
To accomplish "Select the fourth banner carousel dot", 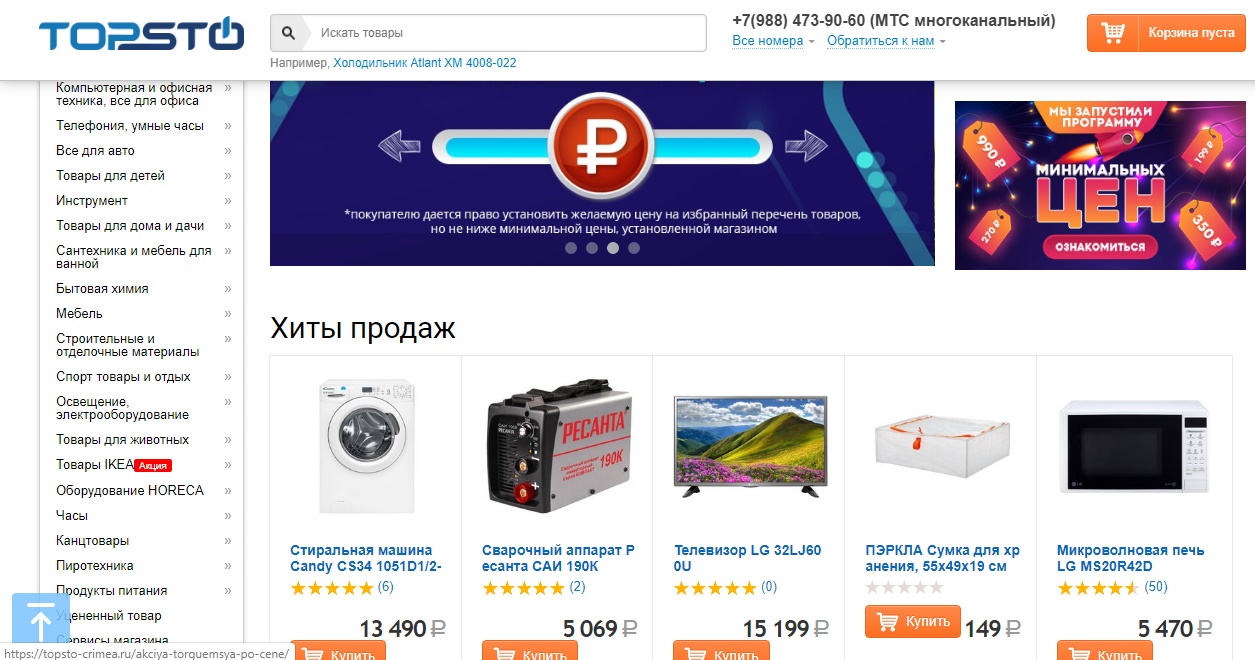I will click(x=634, y=248).
